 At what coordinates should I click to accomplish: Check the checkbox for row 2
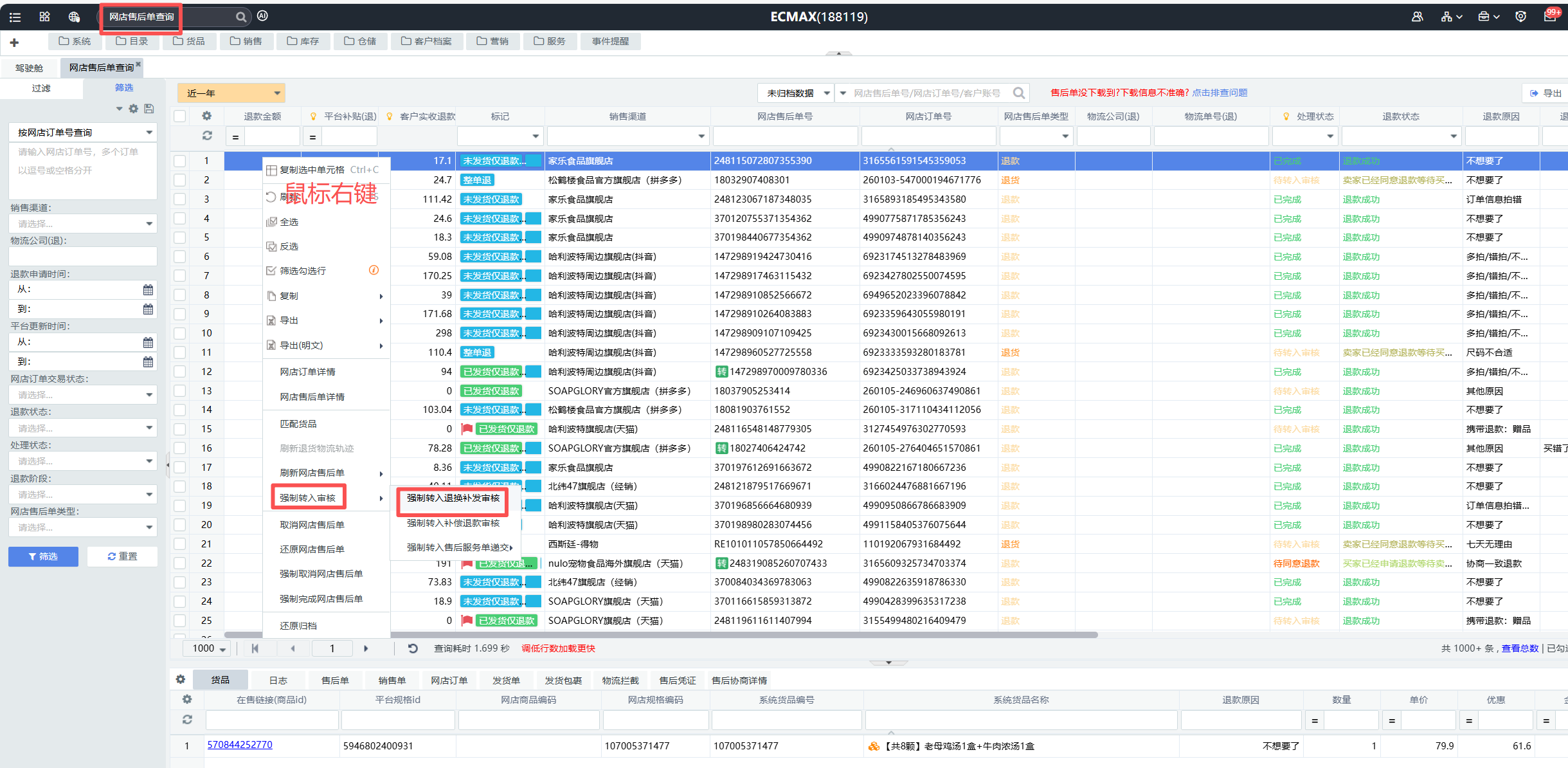point(180,180)
